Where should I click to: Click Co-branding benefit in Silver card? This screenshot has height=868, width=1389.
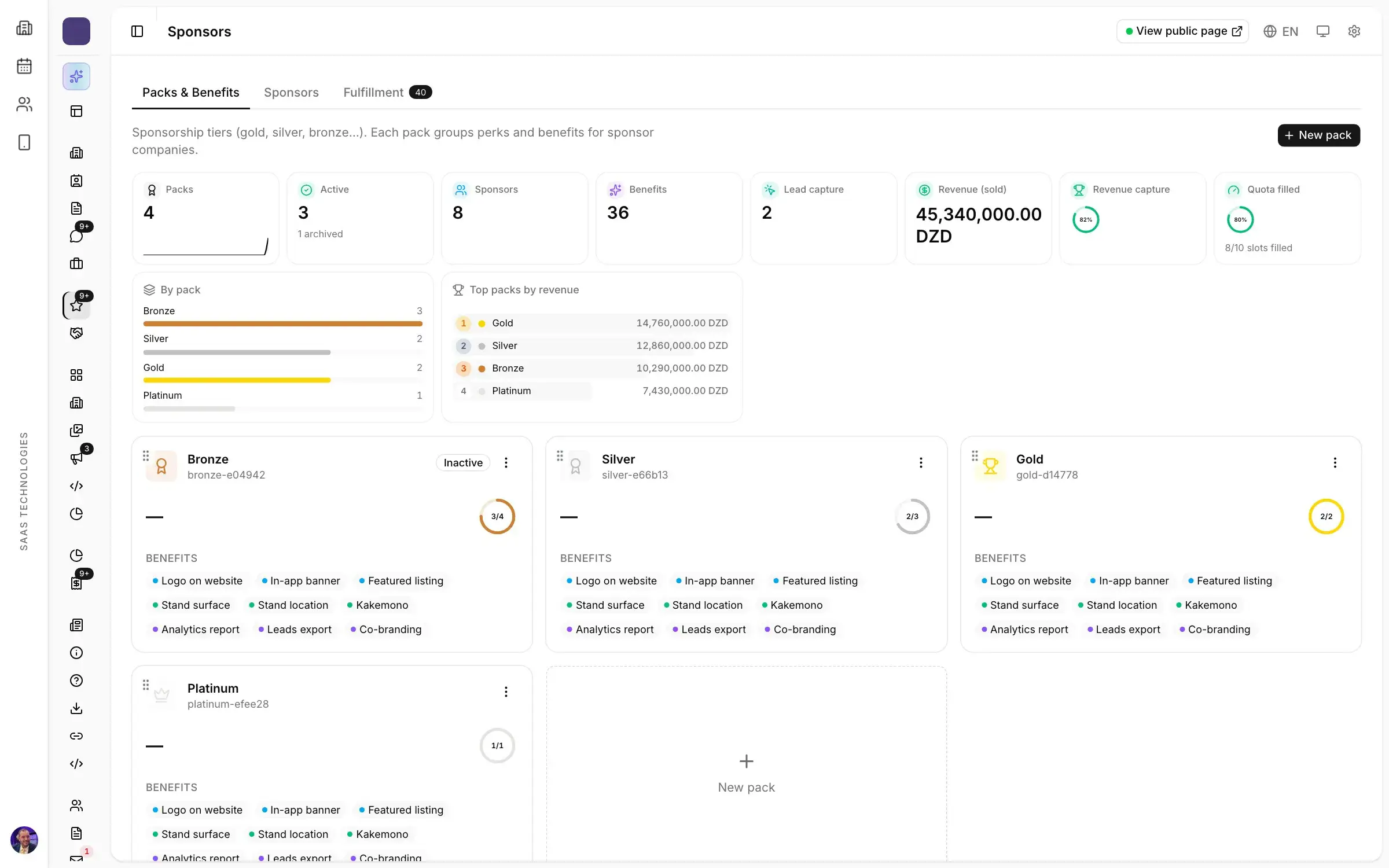800,630
